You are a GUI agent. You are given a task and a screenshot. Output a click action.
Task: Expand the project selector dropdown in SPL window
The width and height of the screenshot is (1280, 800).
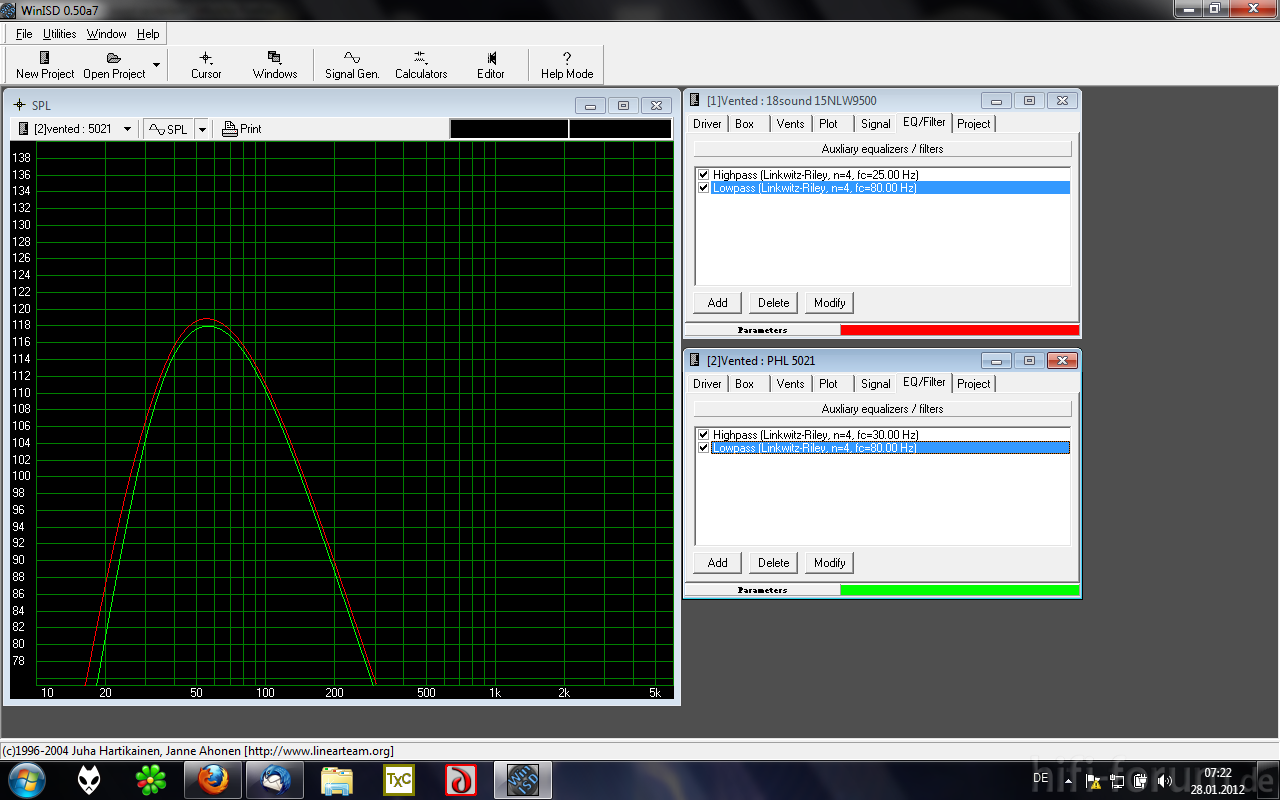click(x=127, y=129)
